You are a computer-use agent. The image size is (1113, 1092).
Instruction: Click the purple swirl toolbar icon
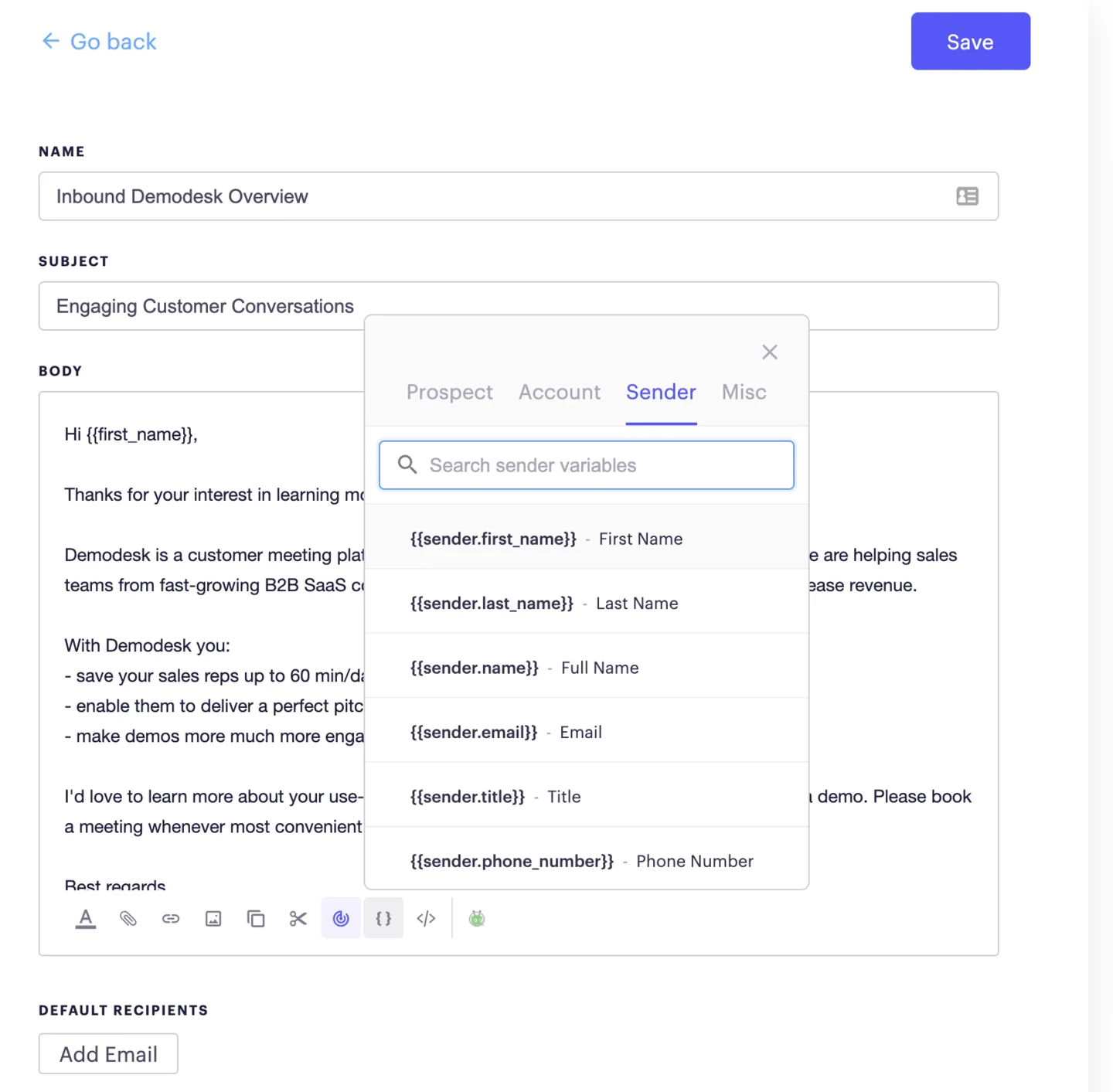341,918
